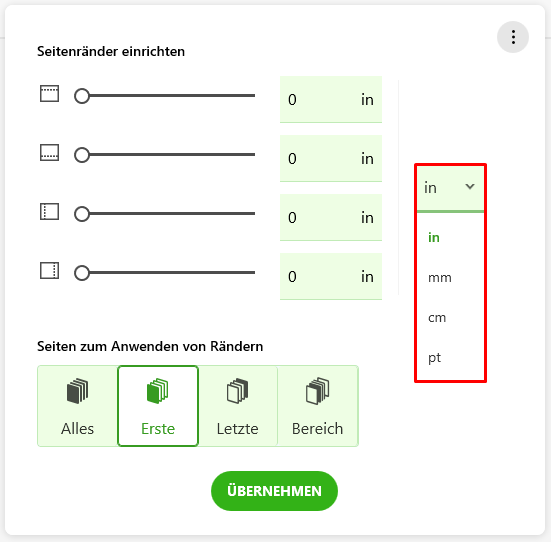
Task: Click the left margin value field
Action: click(331, 218)
